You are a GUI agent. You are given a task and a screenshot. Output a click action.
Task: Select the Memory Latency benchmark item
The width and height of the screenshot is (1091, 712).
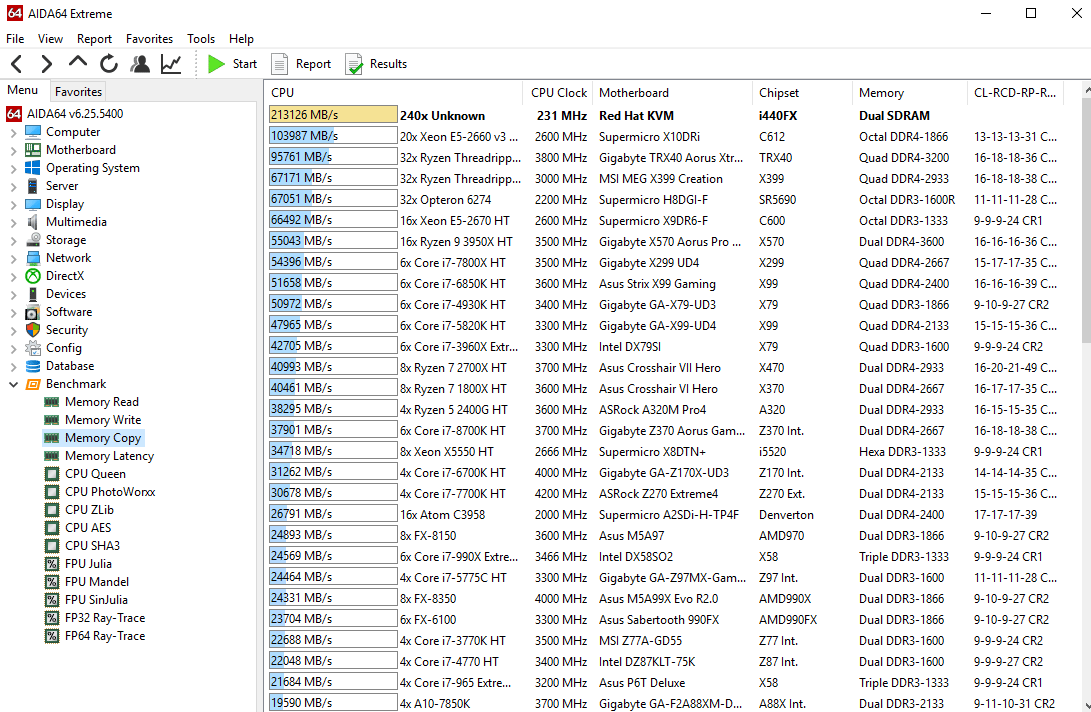109,456
